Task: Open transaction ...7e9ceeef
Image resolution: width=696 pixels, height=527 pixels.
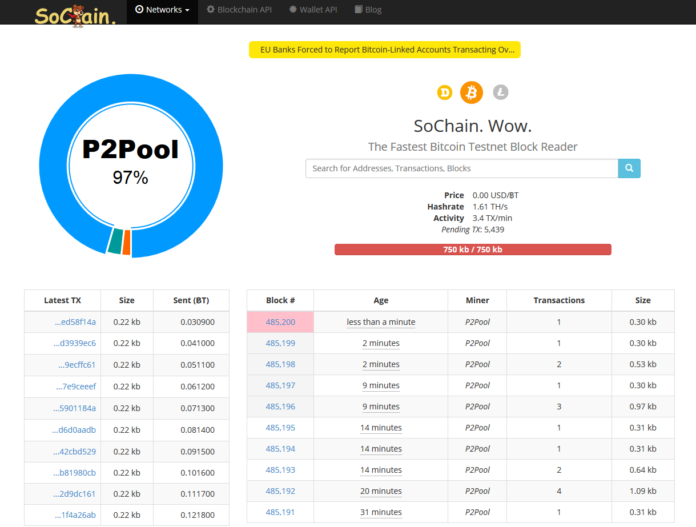Action: (76, 386)
